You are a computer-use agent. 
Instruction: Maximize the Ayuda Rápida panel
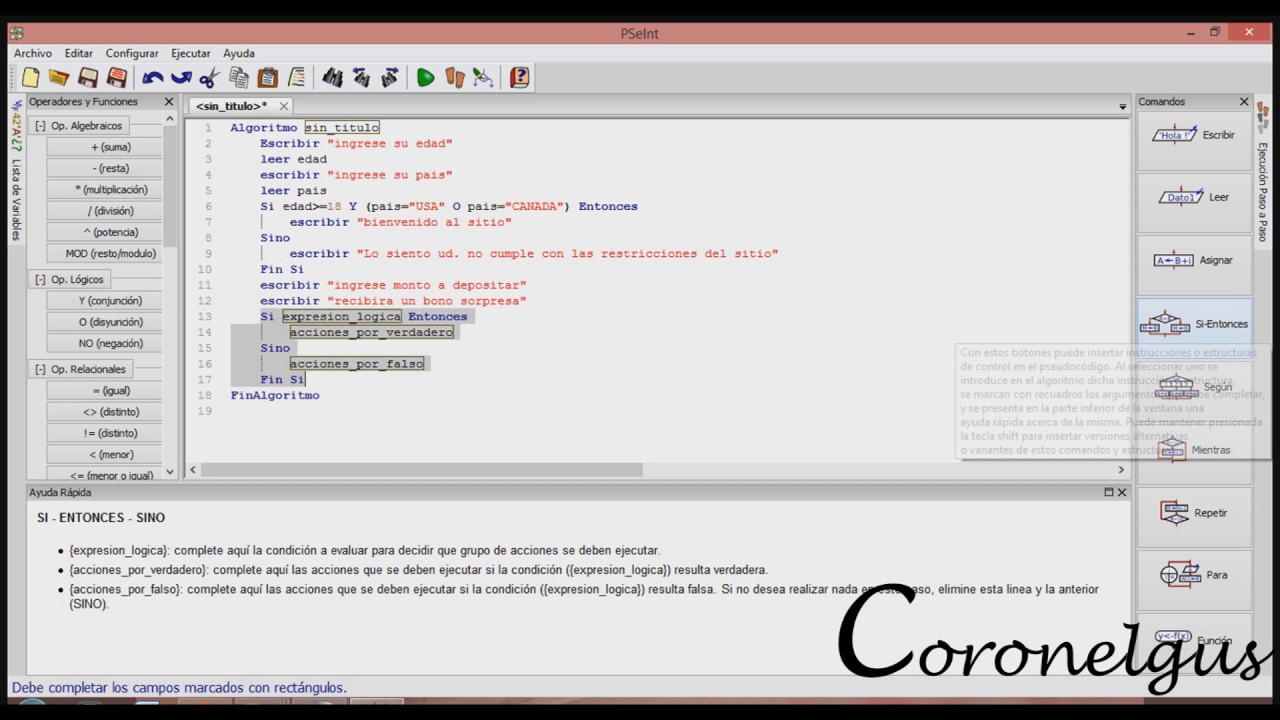[x=1108, y=492]
